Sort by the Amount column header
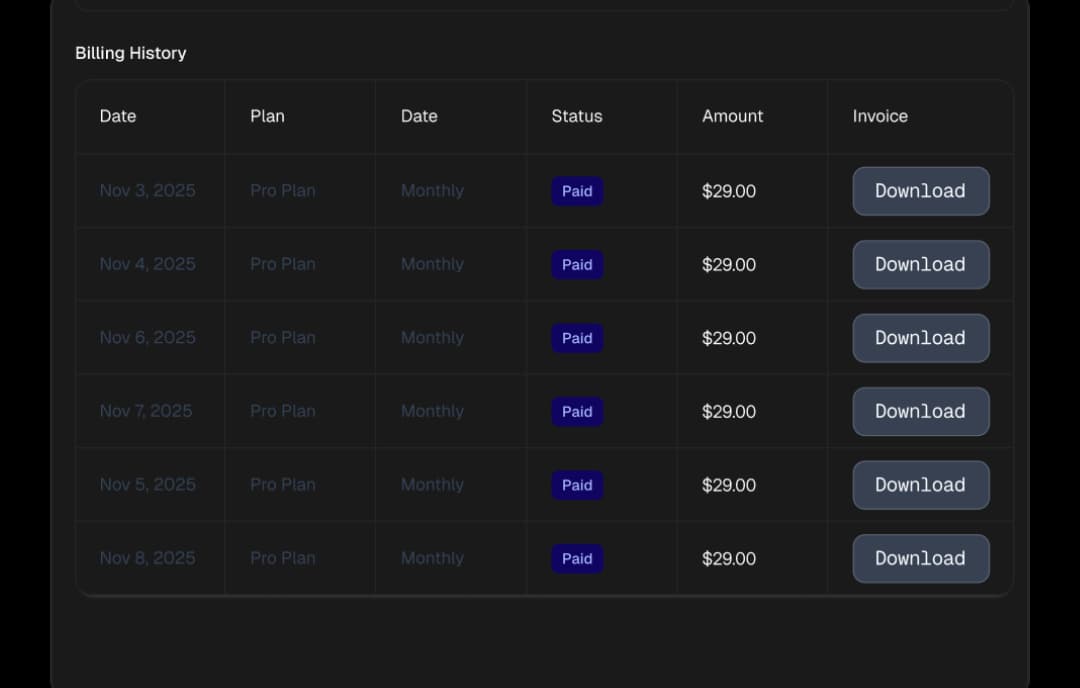 click(x=732, y=116)
